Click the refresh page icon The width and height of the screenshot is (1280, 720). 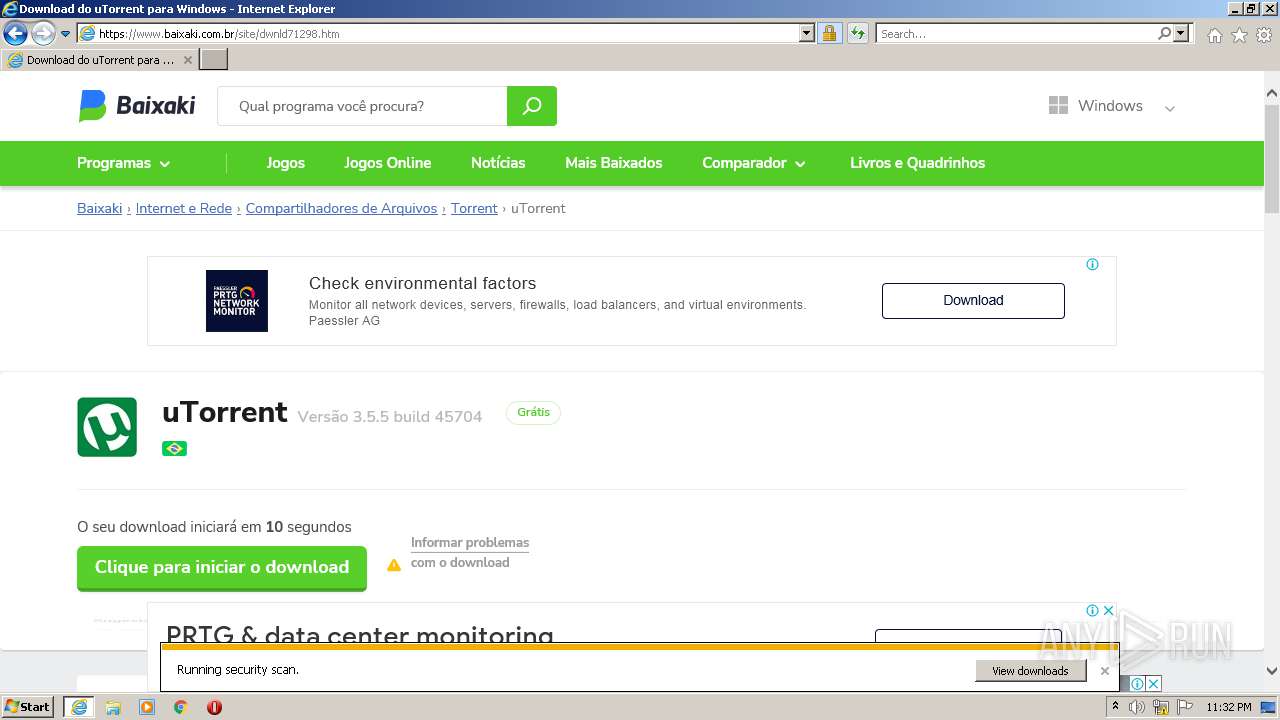pyautogui.click(x=858, y=33)
